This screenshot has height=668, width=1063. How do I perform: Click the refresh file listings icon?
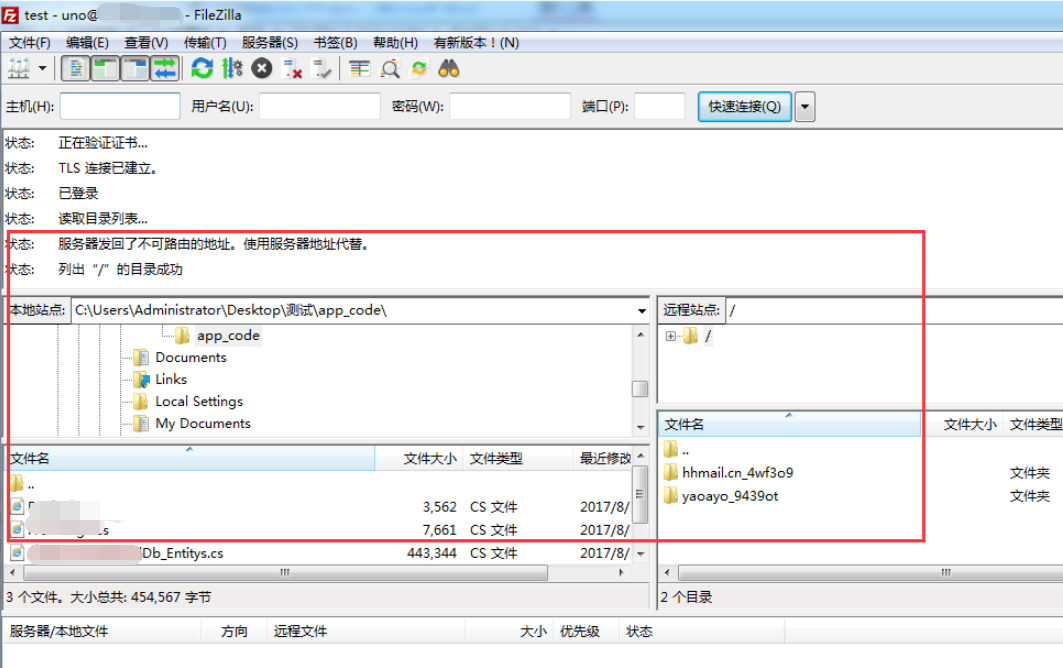(202, 68)
